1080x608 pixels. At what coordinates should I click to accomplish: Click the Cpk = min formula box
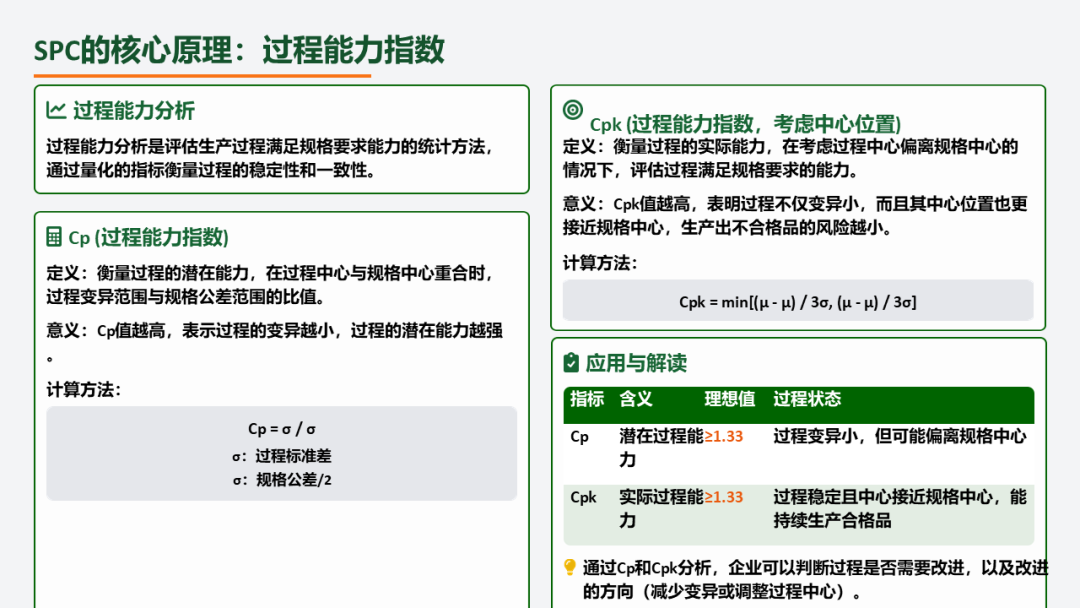click(x=797, y=301)
